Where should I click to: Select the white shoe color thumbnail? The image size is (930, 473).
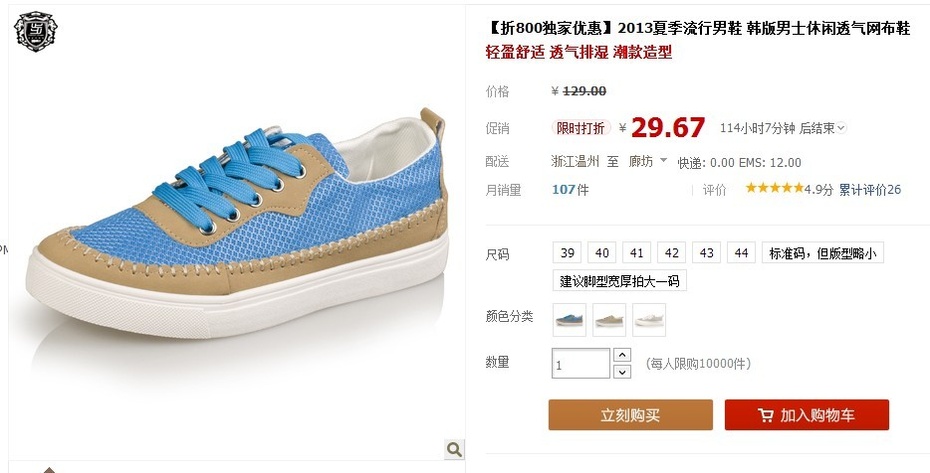649,320
